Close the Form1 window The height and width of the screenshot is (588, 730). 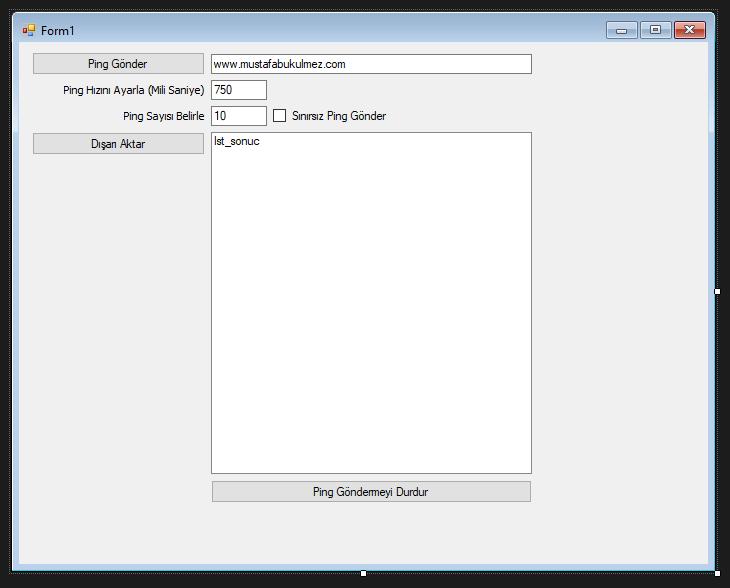click(x=689, y=30)
